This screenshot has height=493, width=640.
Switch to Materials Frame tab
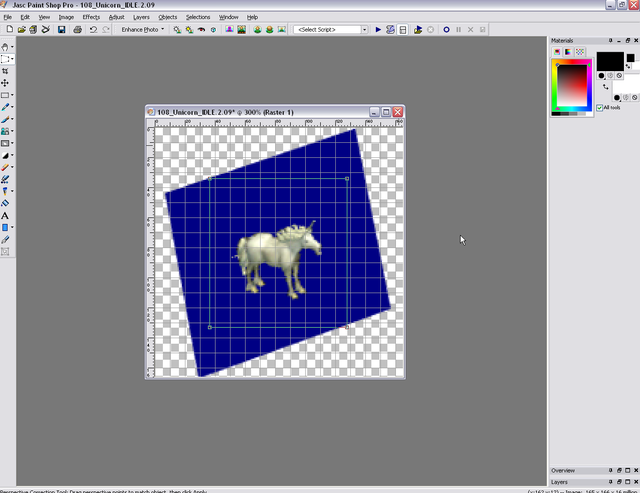557,52
